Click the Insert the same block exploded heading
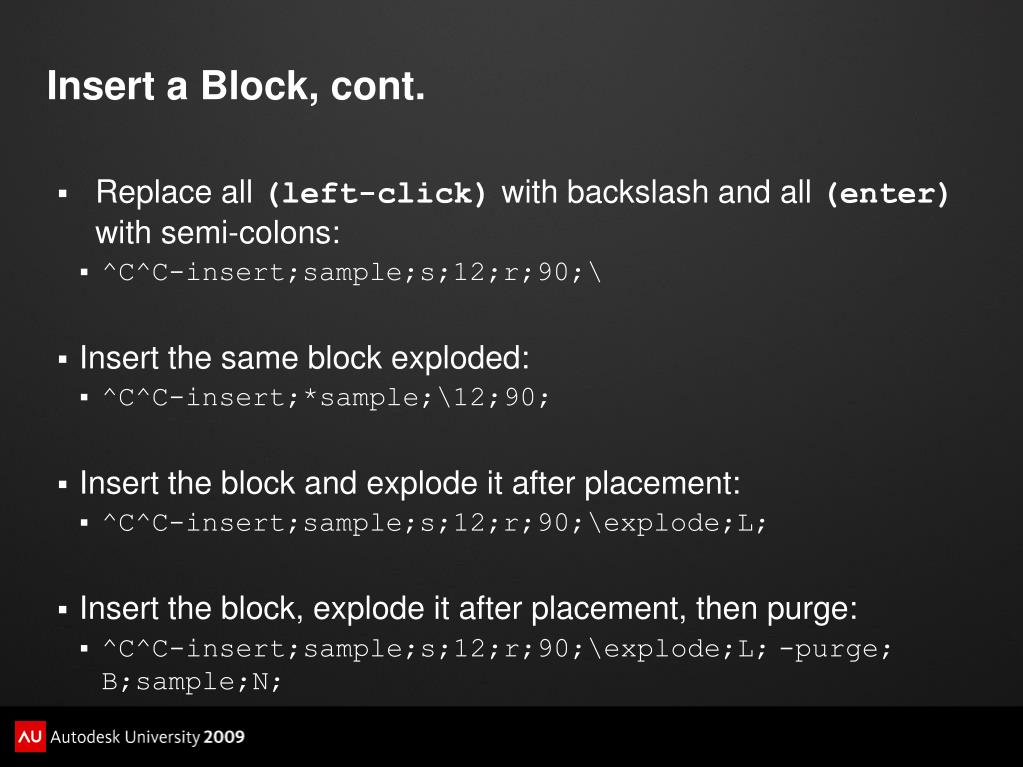 point(305,358)
